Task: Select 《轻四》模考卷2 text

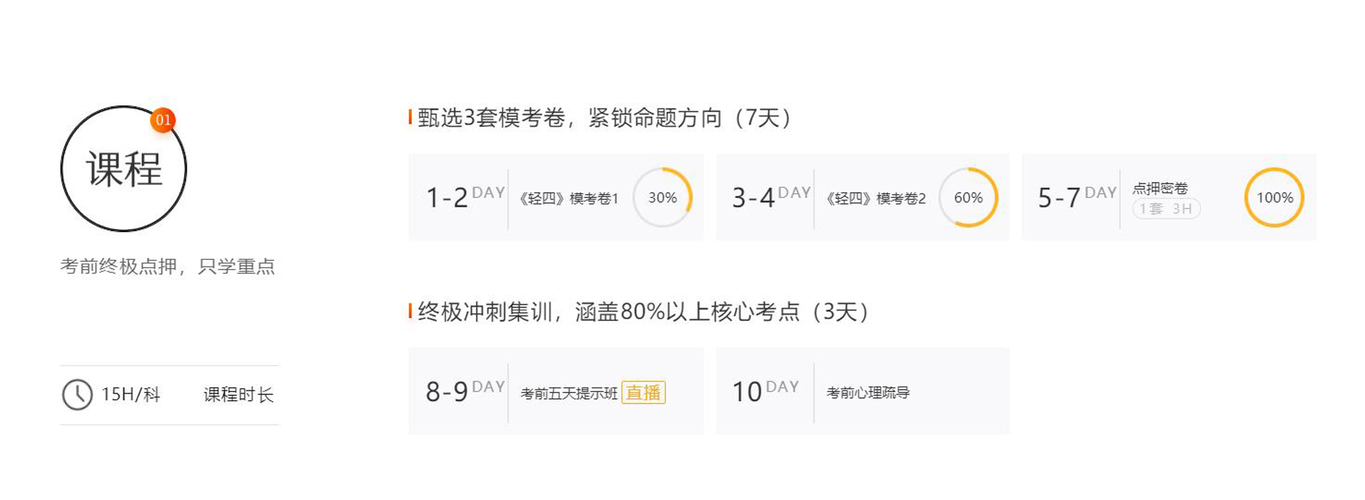Action: 876,198
